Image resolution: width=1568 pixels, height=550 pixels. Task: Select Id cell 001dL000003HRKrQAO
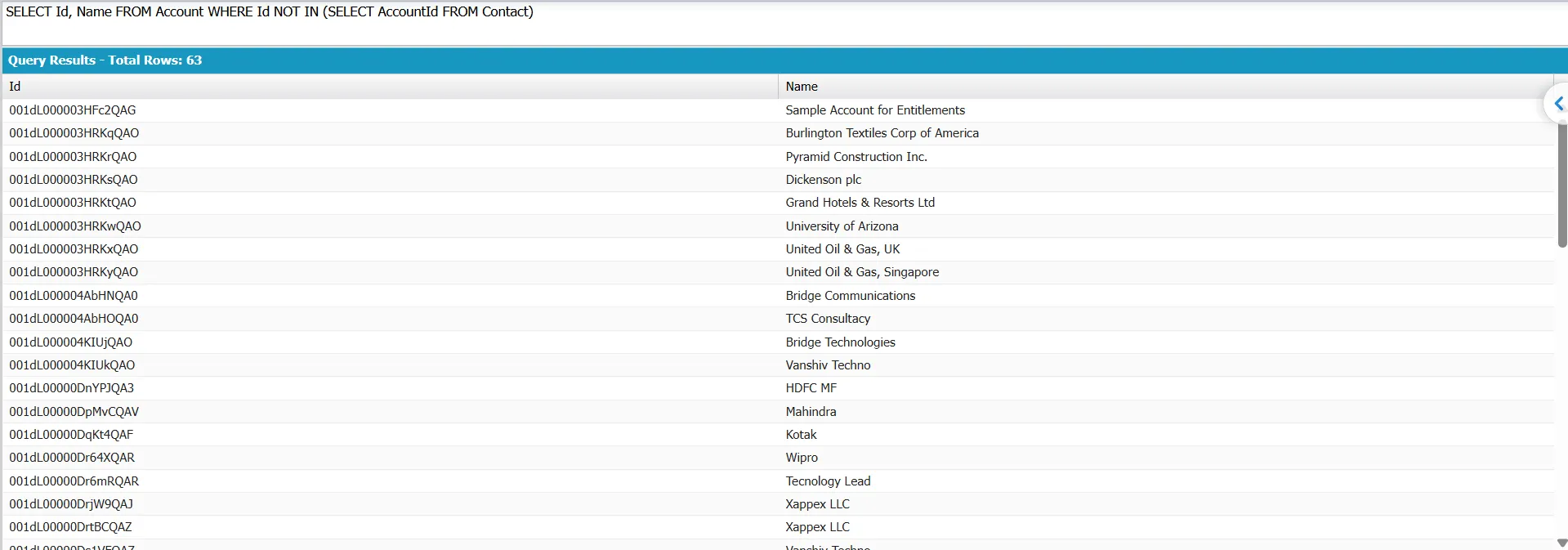point(73,157)
